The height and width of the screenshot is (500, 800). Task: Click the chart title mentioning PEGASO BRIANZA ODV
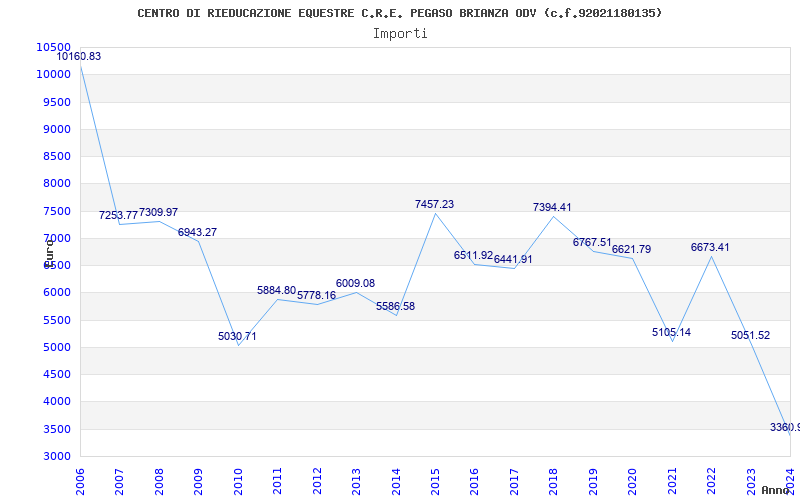coord(399,13)
